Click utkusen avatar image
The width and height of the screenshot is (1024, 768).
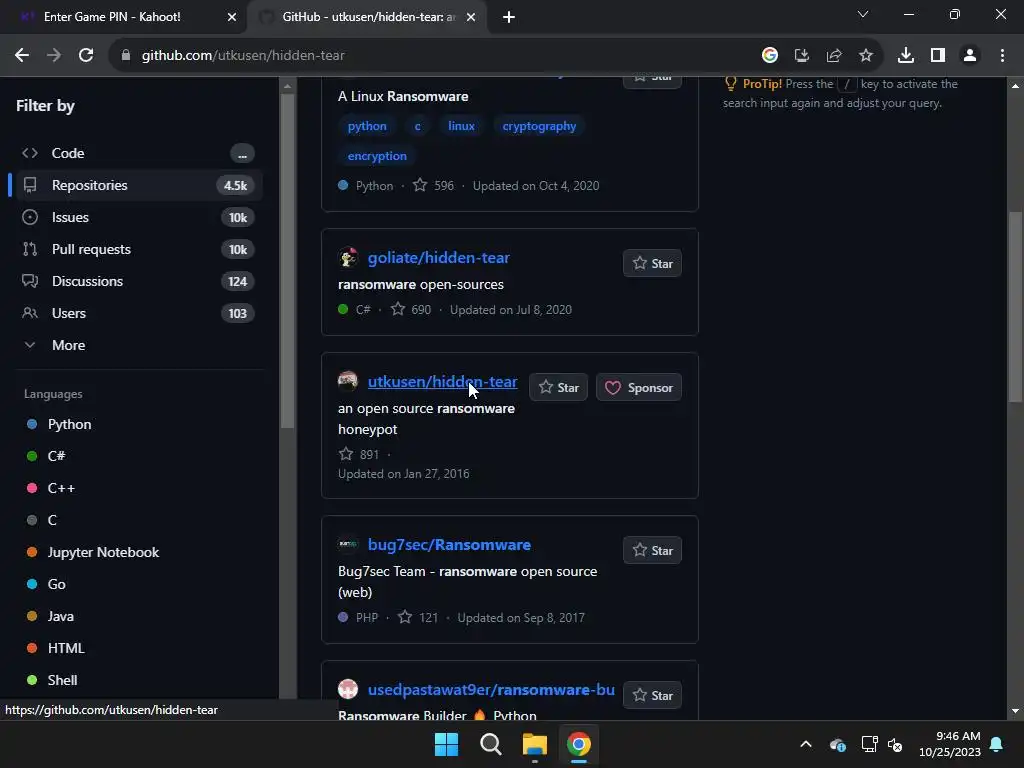click(x=348, y=381)
